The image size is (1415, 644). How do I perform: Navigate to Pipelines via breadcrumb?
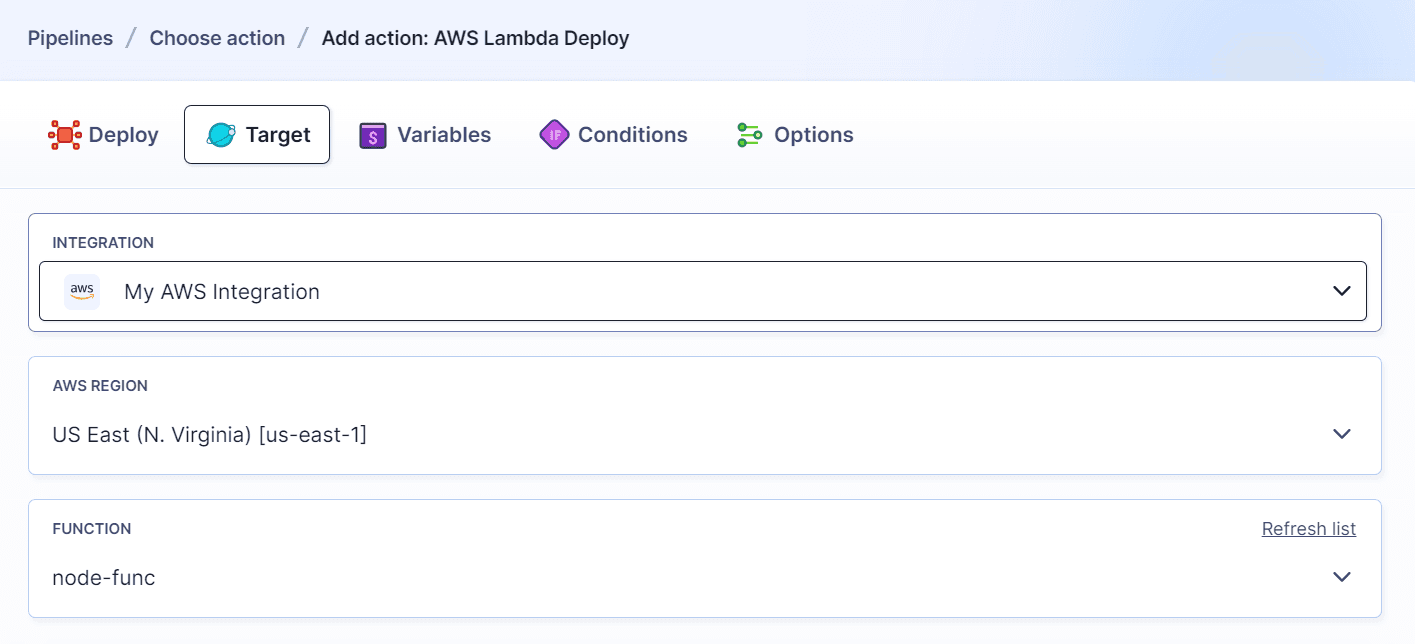click(70, 38)
